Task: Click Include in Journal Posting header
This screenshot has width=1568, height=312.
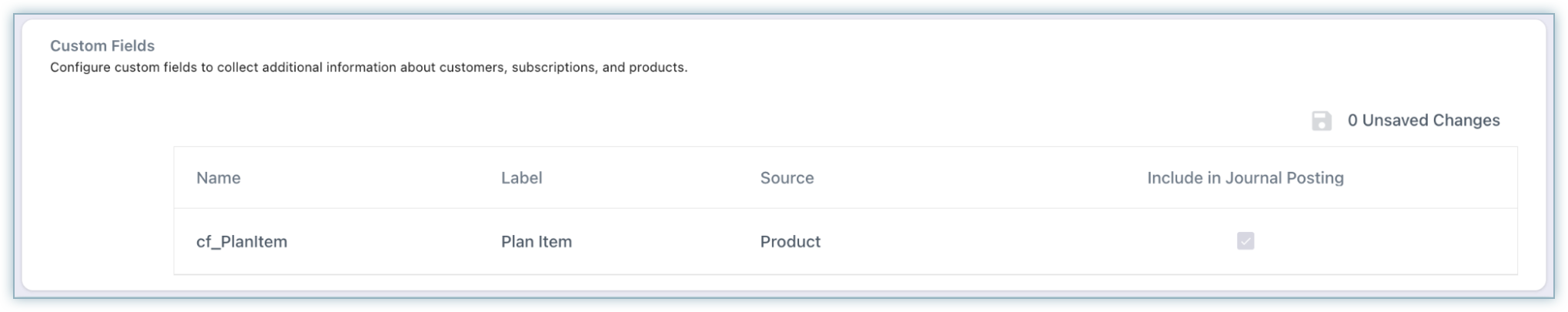Action: pos(1245,178)
